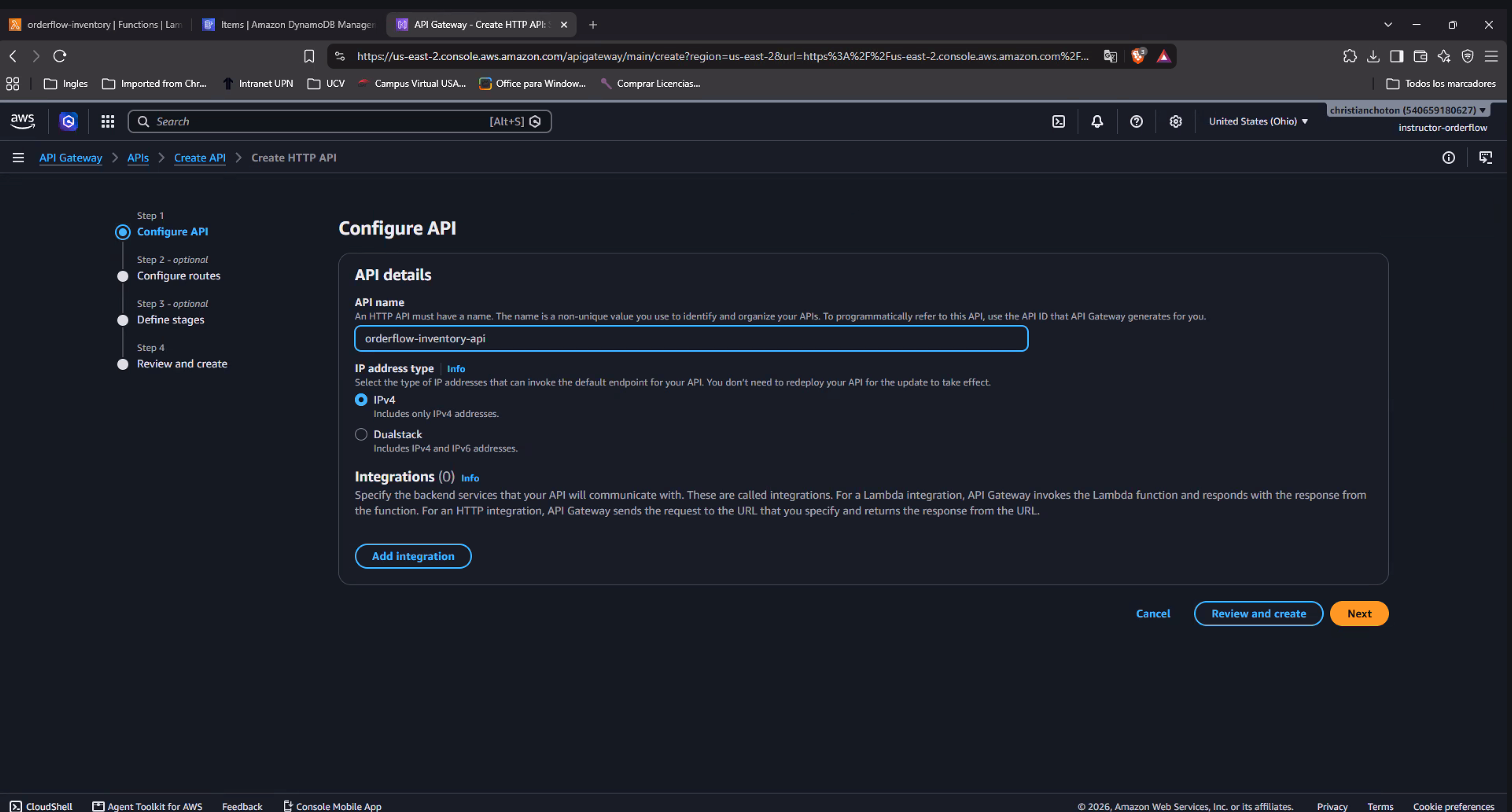Open Info link next to Integrations
The height and width of the screenshot is (812, 1512).
click(x=470, y=478)
